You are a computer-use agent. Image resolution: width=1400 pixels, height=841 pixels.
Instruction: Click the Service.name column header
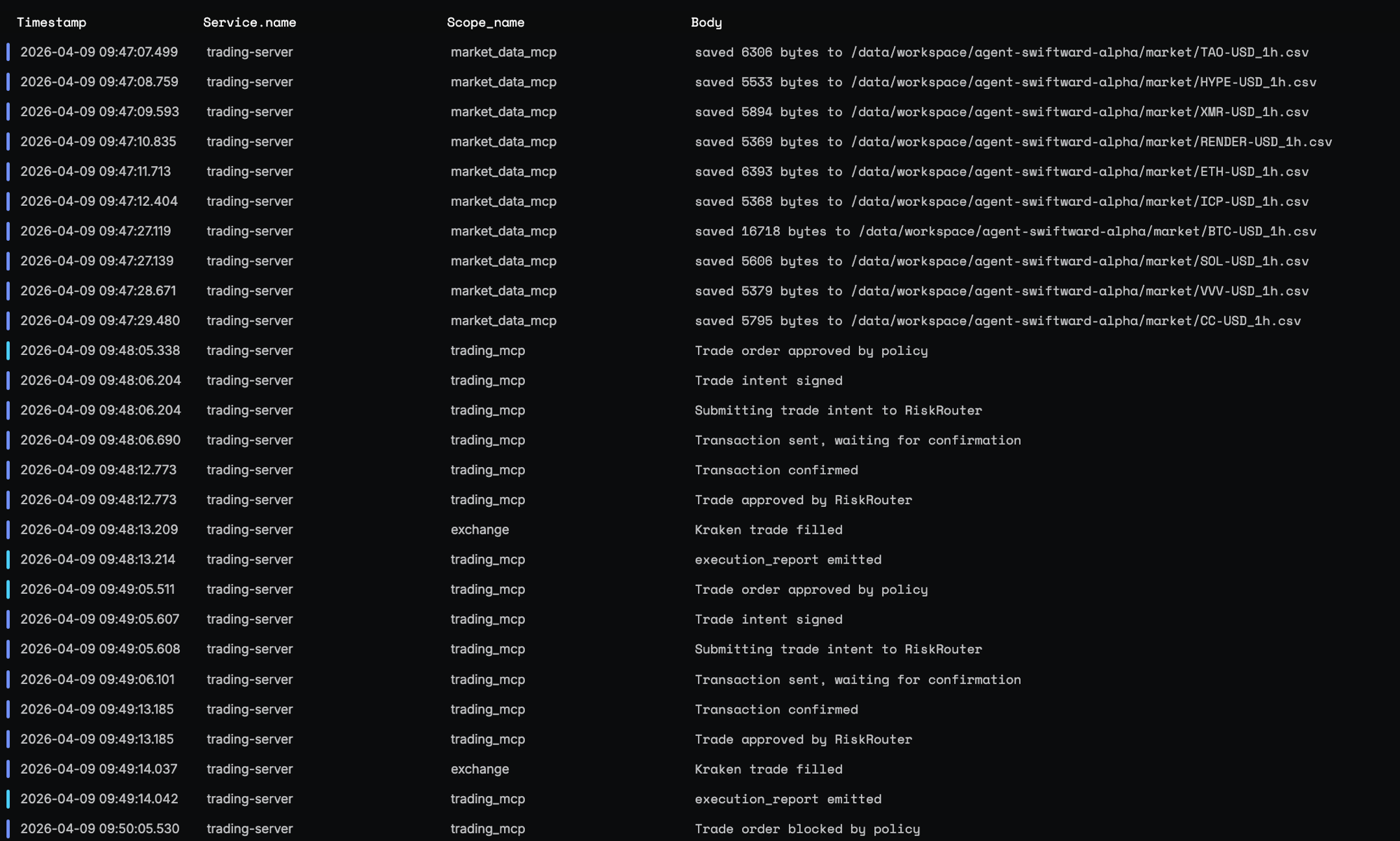coord(250,22)
